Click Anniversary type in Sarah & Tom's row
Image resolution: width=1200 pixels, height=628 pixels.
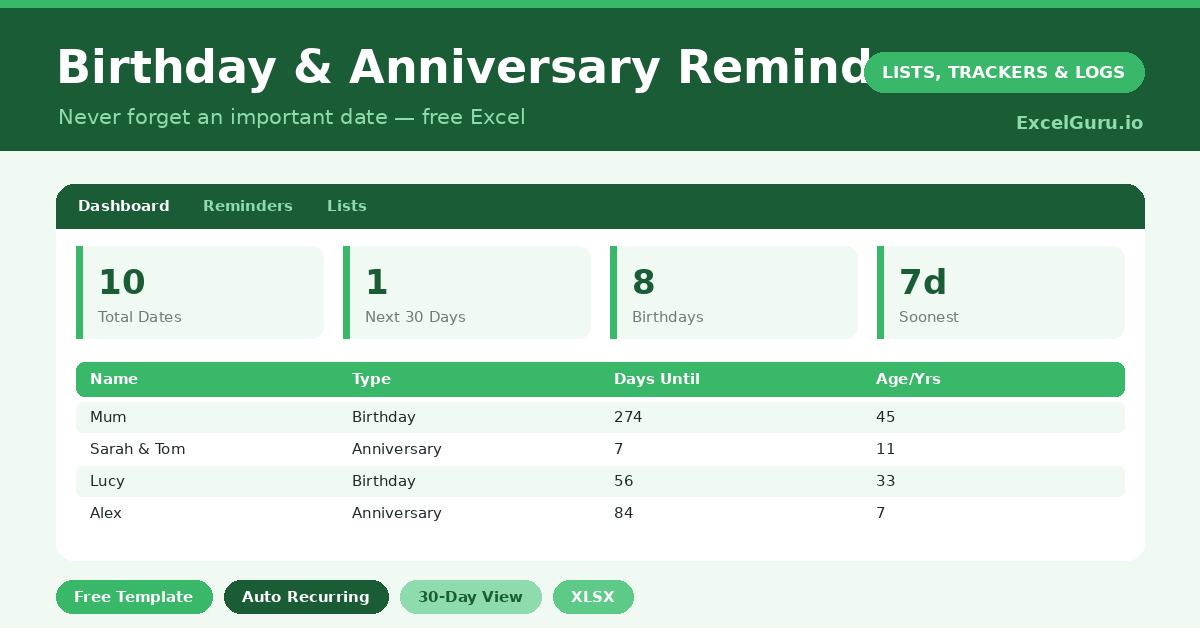coord(397,449)
